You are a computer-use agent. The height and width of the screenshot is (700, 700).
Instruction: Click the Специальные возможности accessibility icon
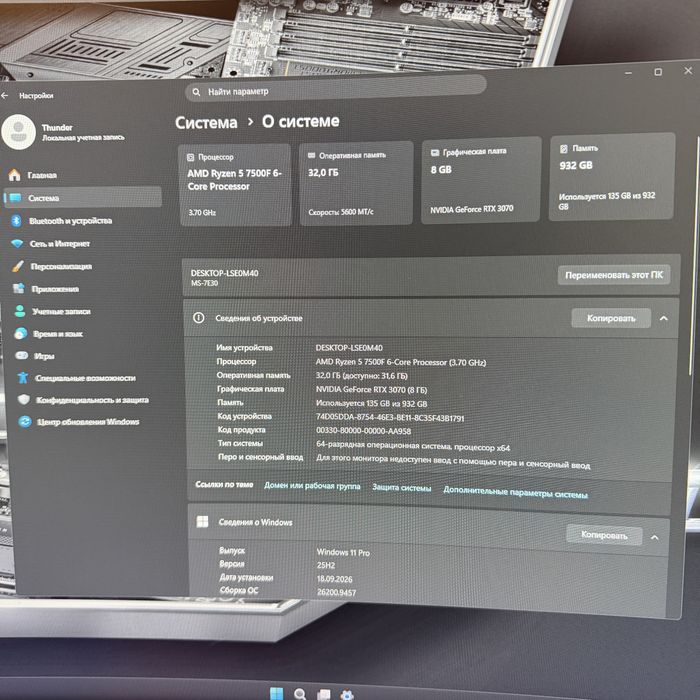click(23, 378)
